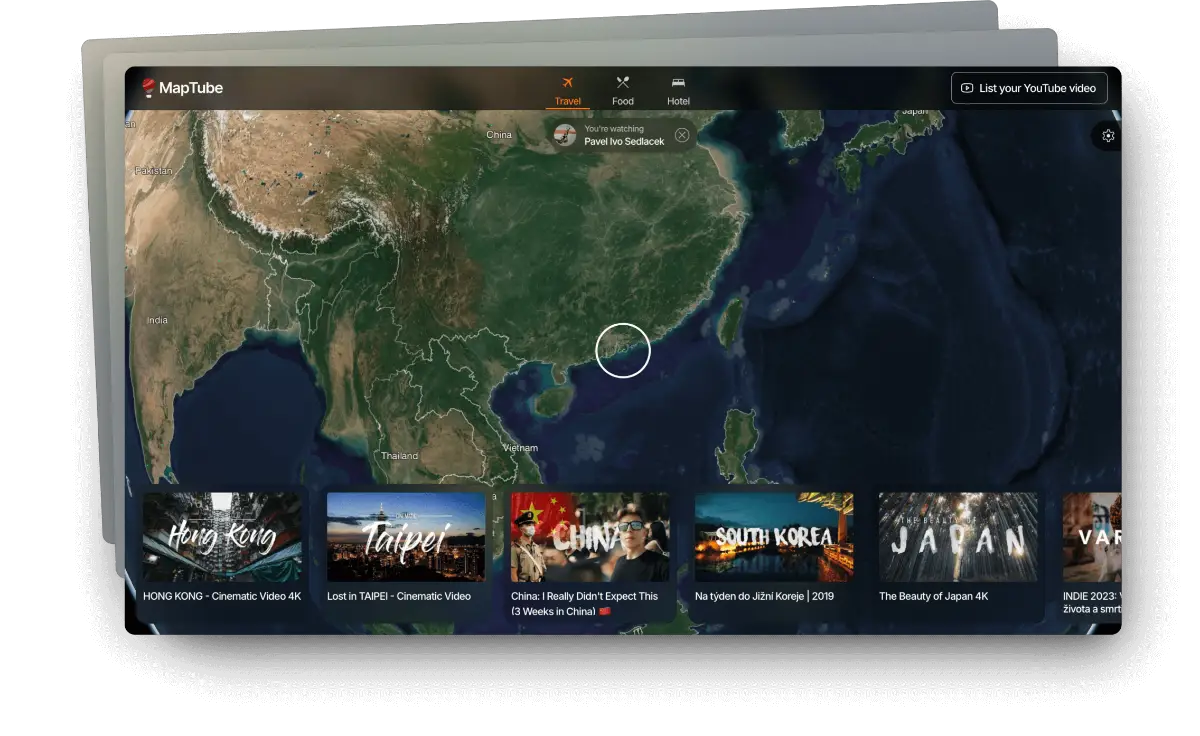This screenshot has height=736, width=1200.
Task: Open the South Korea video thumbnail
Action: pyautogui.click(x=774, y=537)
